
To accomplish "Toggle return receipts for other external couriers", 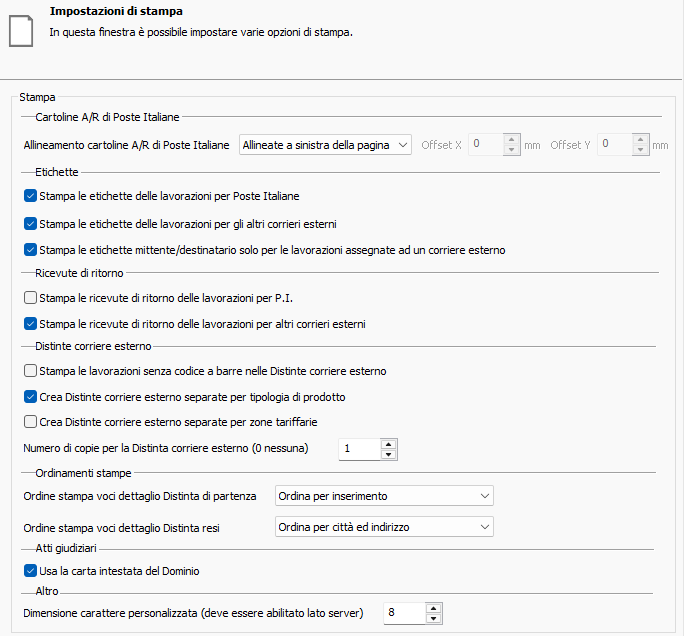I will coord(30,324).
